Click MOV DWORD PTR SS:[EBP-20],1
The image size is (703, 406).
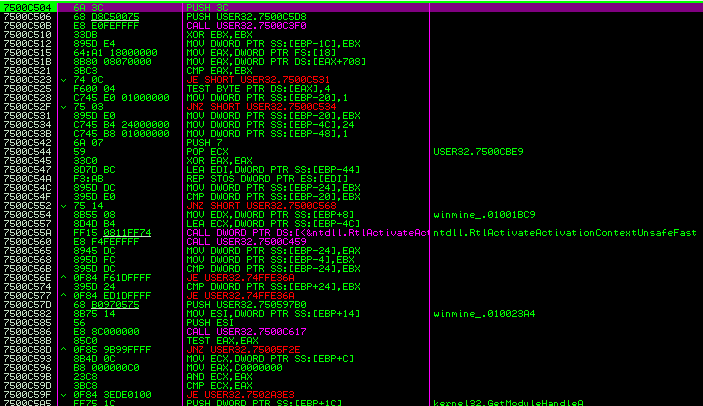coord(267,97)
